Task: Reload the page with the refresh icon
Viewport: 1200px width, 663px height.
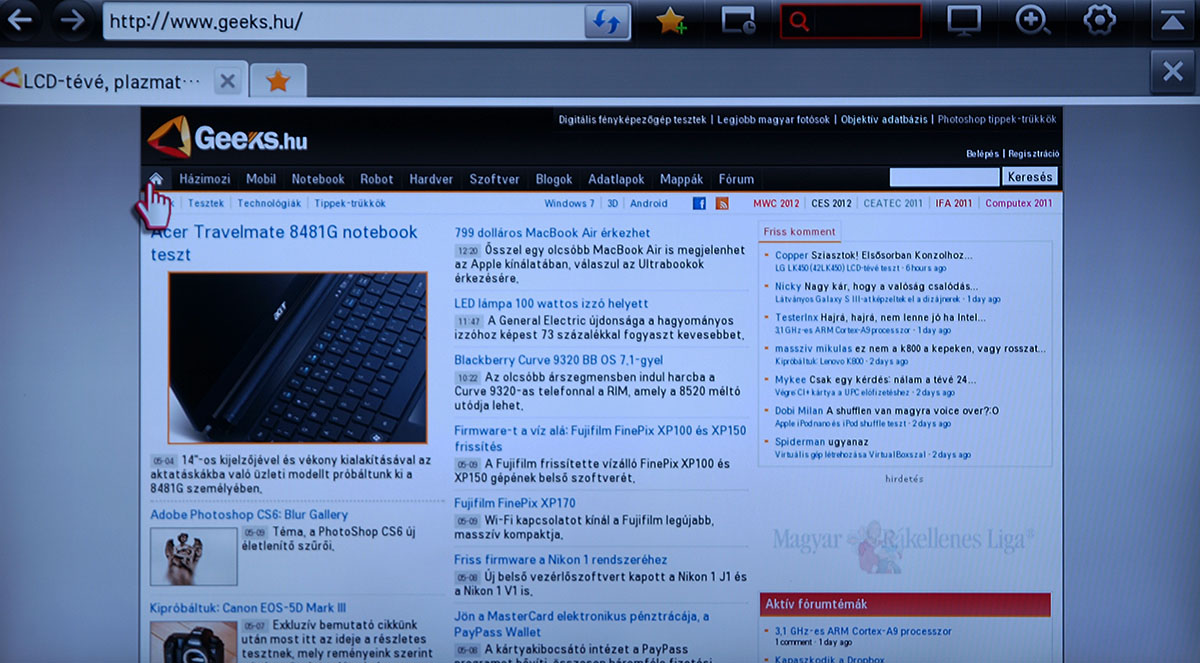Action: [x=607, y=22]
